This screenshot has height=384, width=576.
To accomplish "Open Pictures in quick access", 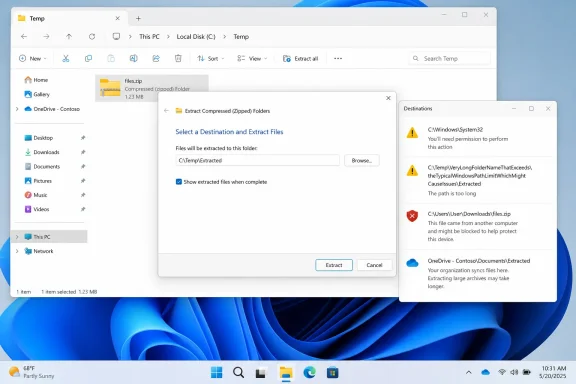I will (38, 181).
